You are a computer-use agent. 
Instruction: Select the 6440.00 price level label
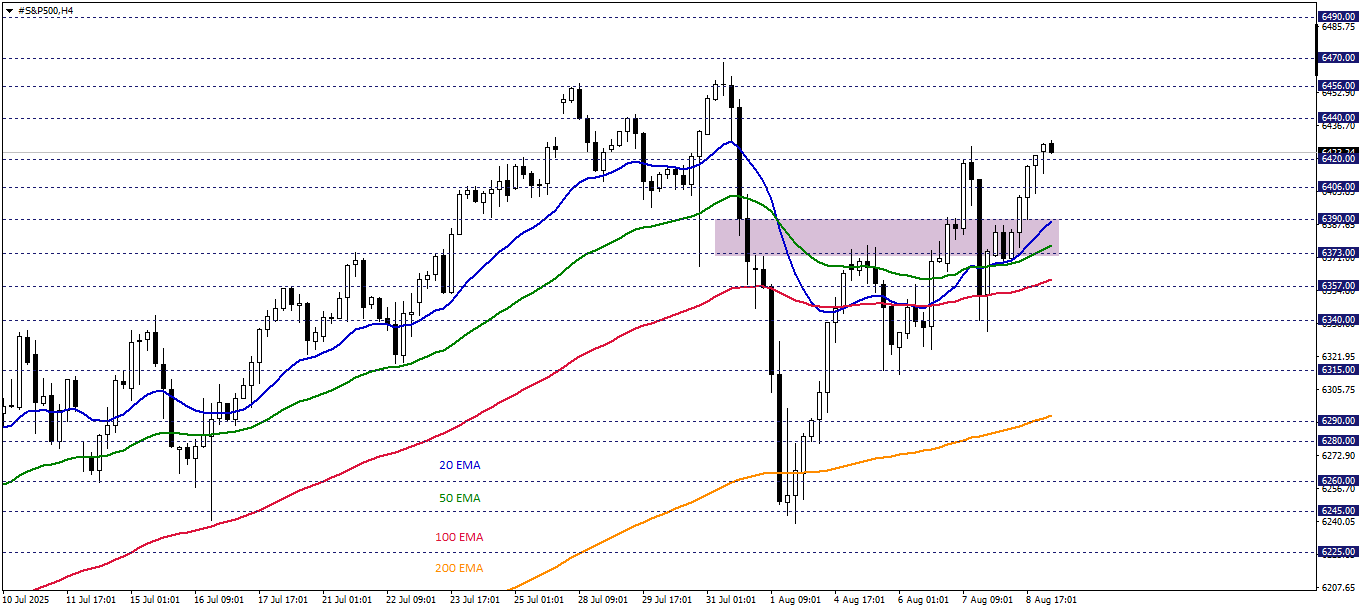[x=1338, y=118]
